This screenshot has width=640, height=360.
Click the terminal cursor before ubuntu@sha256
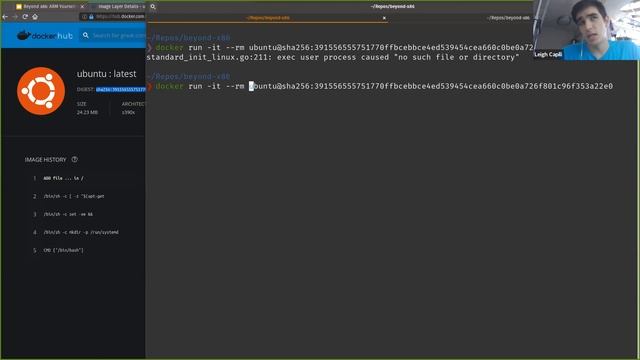coord(251,86)
